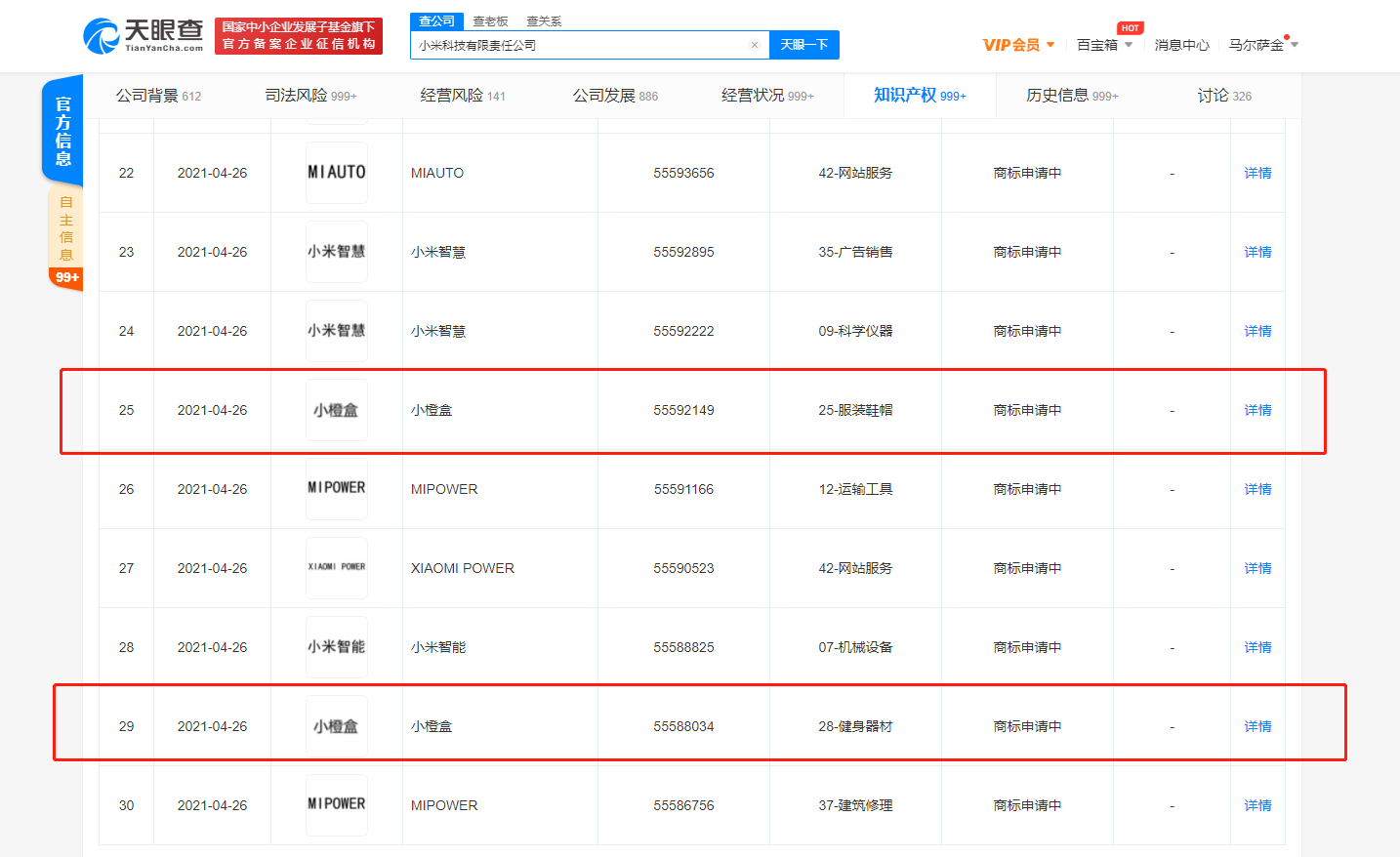Open 详情 for row 26 MIPOWER

tap(1257, 489)
